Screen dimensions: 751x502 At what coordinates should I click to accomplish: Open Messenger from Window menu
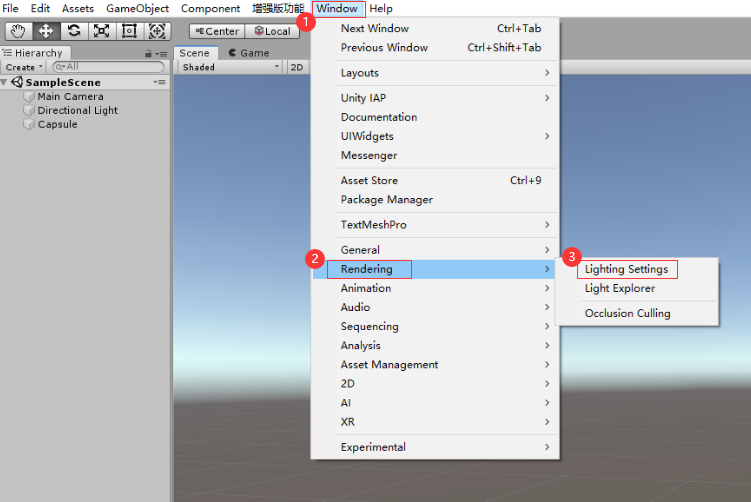tap(435, 155)
